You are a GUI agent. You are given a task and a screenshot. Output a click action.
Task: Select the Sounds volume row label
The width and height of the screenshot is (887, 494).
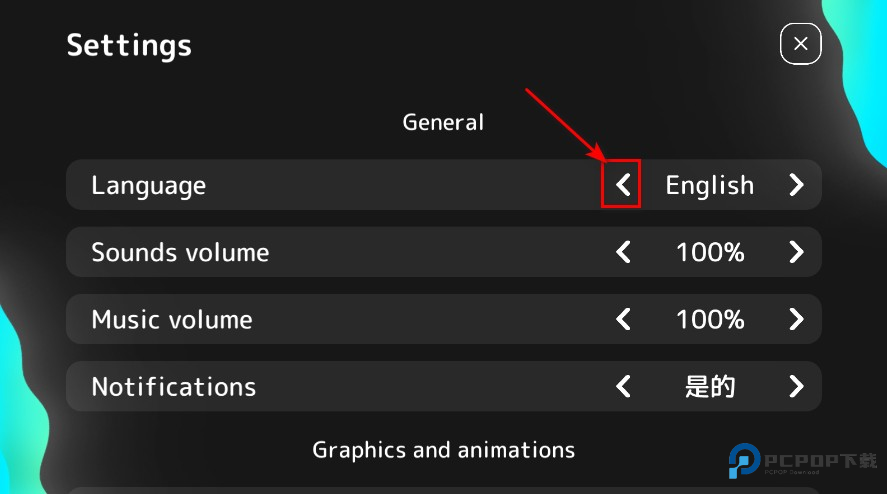pyautogui.click(x=180, y=252)
